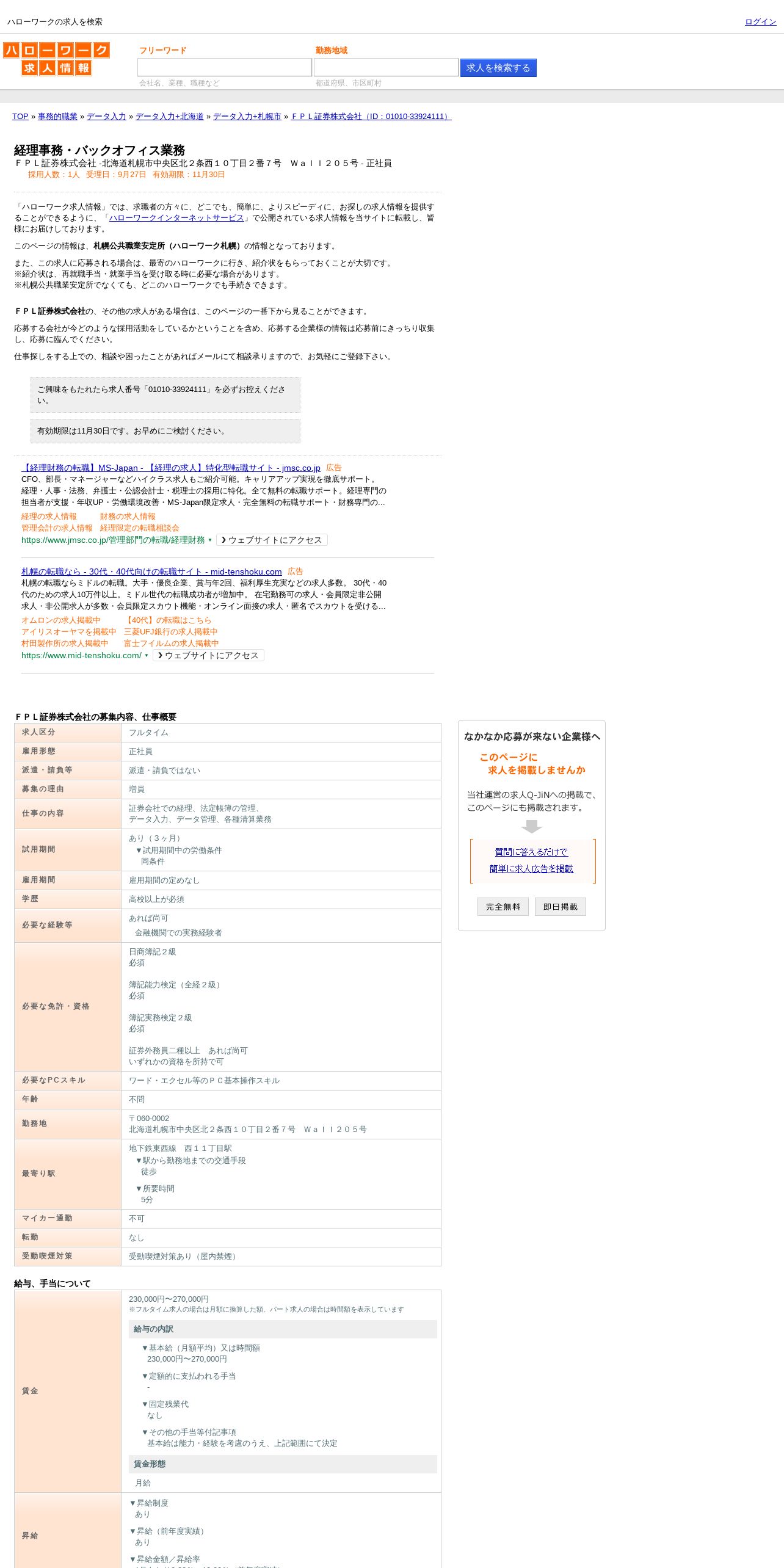Click ウェブサイトにアクセス for the jmsc ad
This screenshot has height=1568, width=784.
click(272, 540)
